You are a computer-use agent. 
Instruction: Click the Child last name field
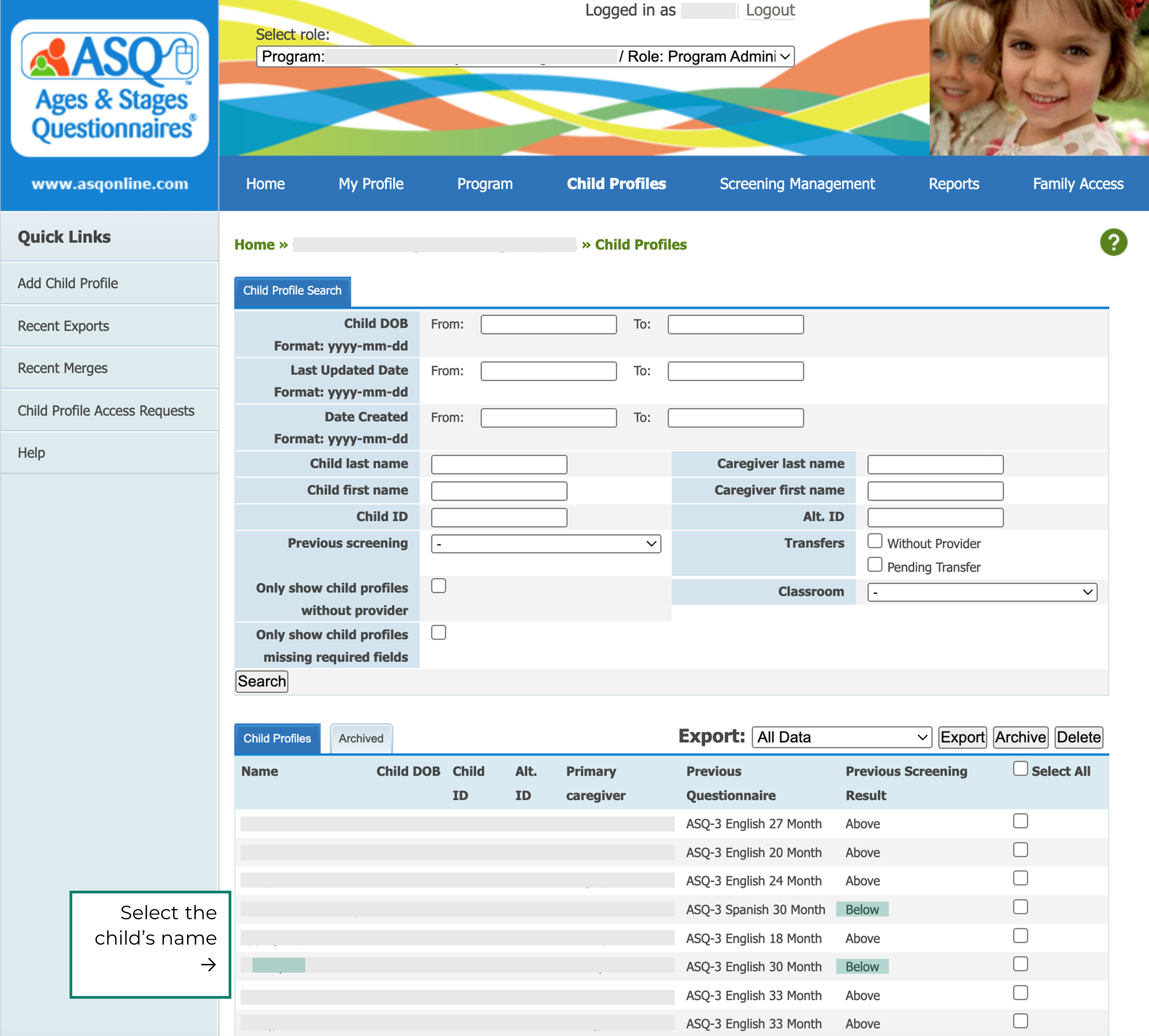[x=499, y=464]
